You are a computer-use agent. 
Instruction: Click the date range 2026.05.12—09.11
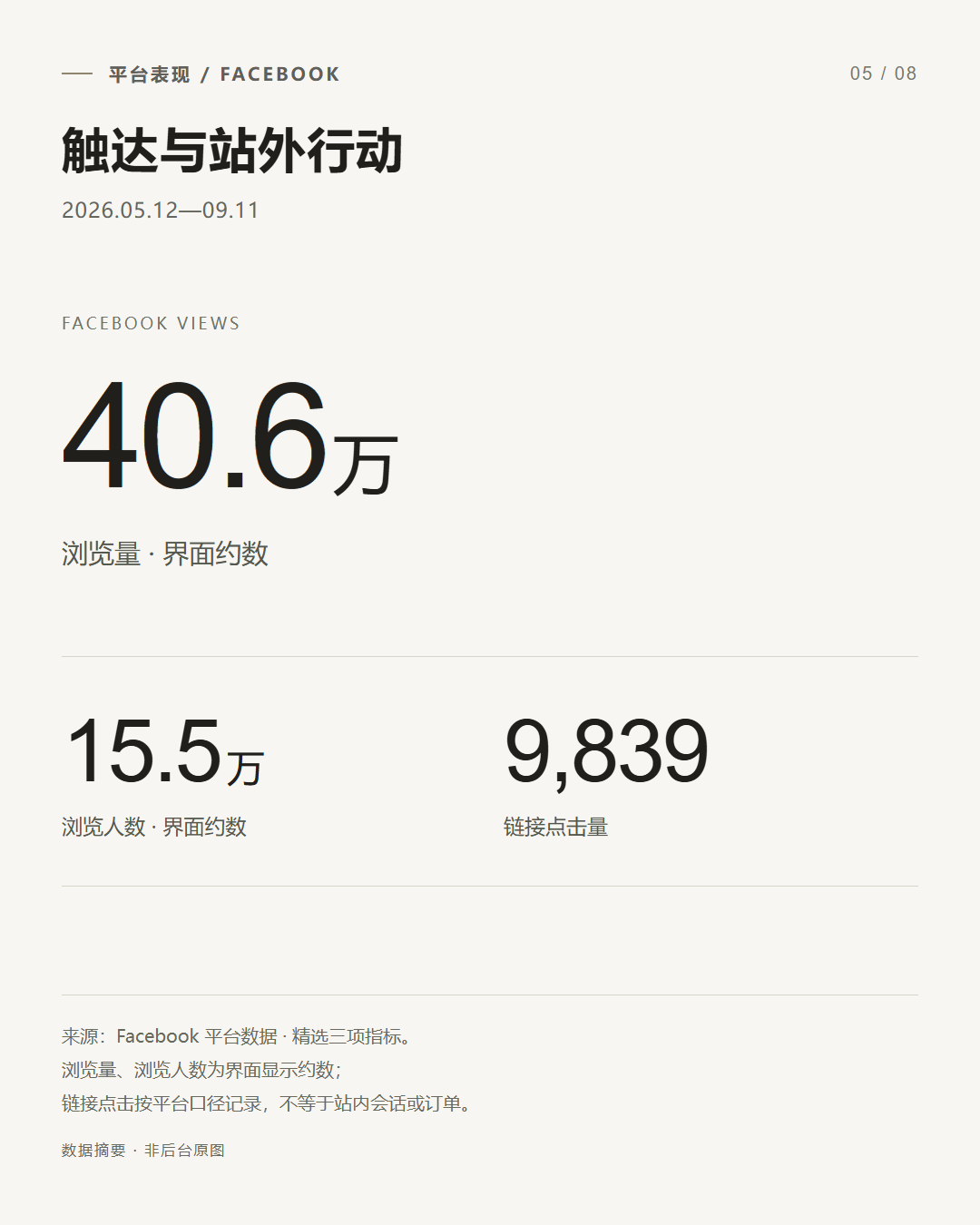click(x=161, y=211)
